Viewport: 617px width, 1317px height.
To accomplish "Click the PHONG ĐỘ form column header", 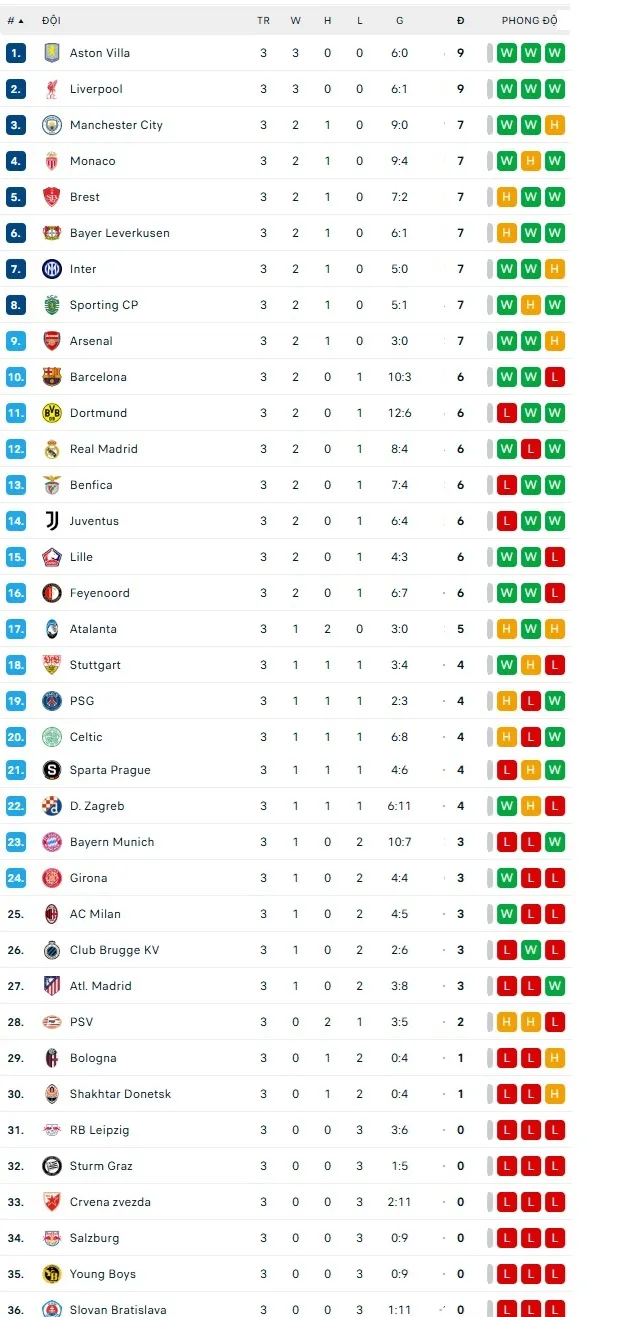I will (529, 20).
